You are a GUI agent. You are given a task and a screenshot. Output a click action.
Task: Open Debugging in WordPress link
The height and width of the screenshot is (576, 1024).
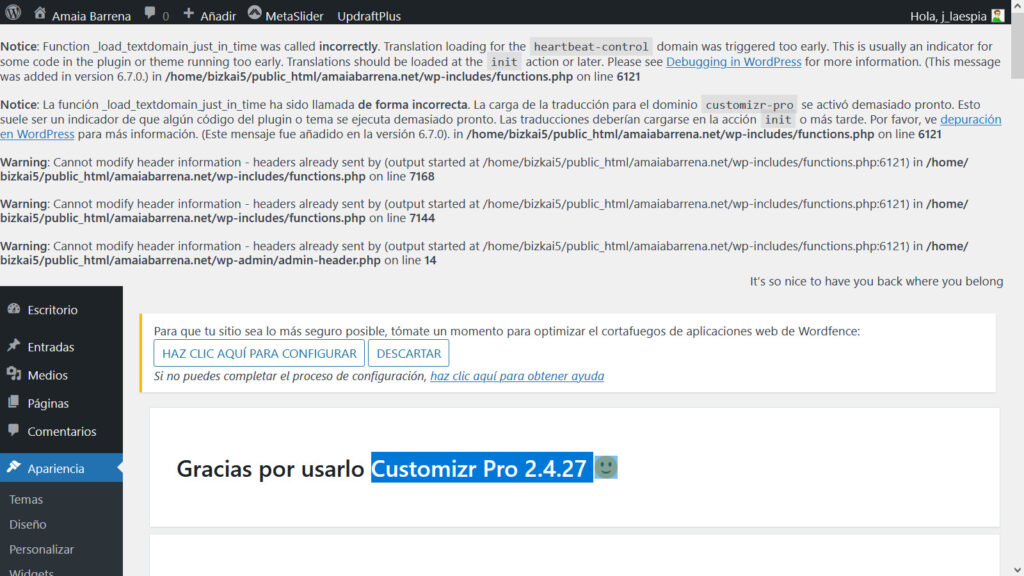coord(733,61)
